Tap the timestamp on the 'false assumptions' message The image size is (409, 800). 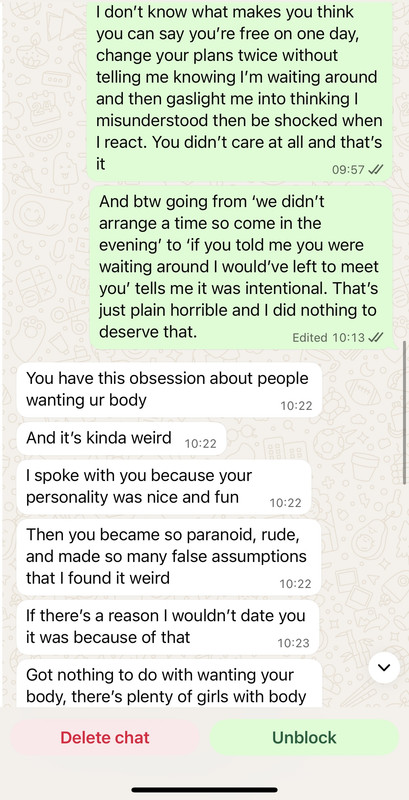[295, 584]
